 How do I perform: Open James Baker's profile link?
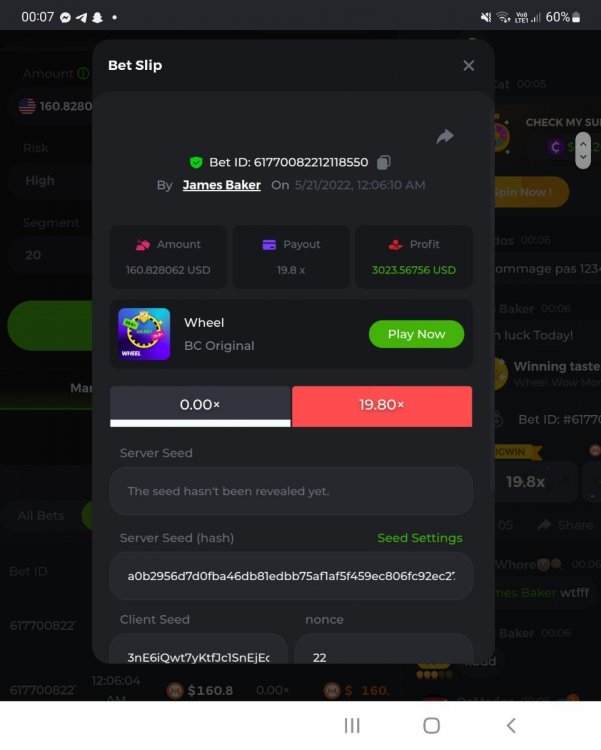click(222, 185)
